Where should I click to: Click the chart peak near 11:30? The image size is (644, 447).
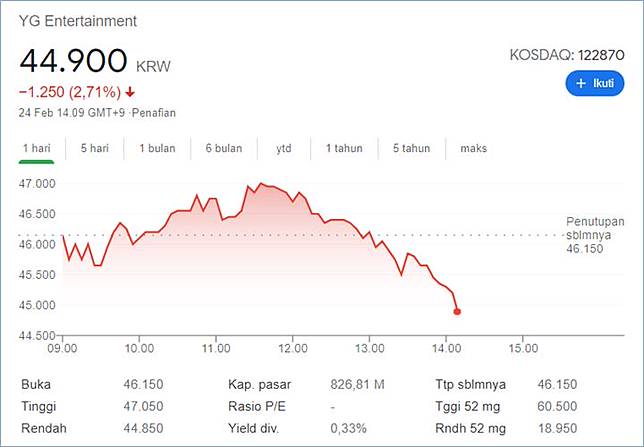pos(261,184)
